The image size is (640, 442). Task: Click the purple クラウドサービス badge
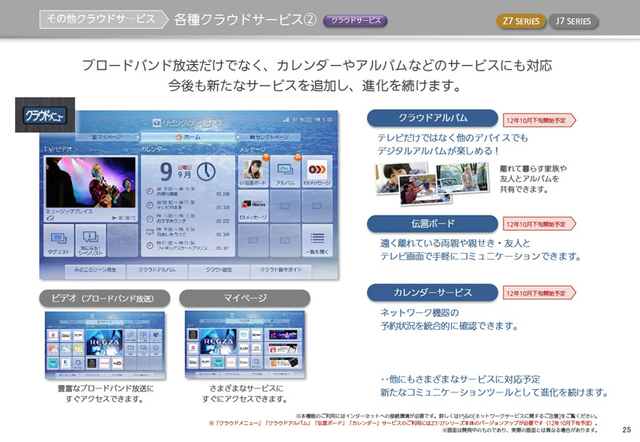click(356, 21)
